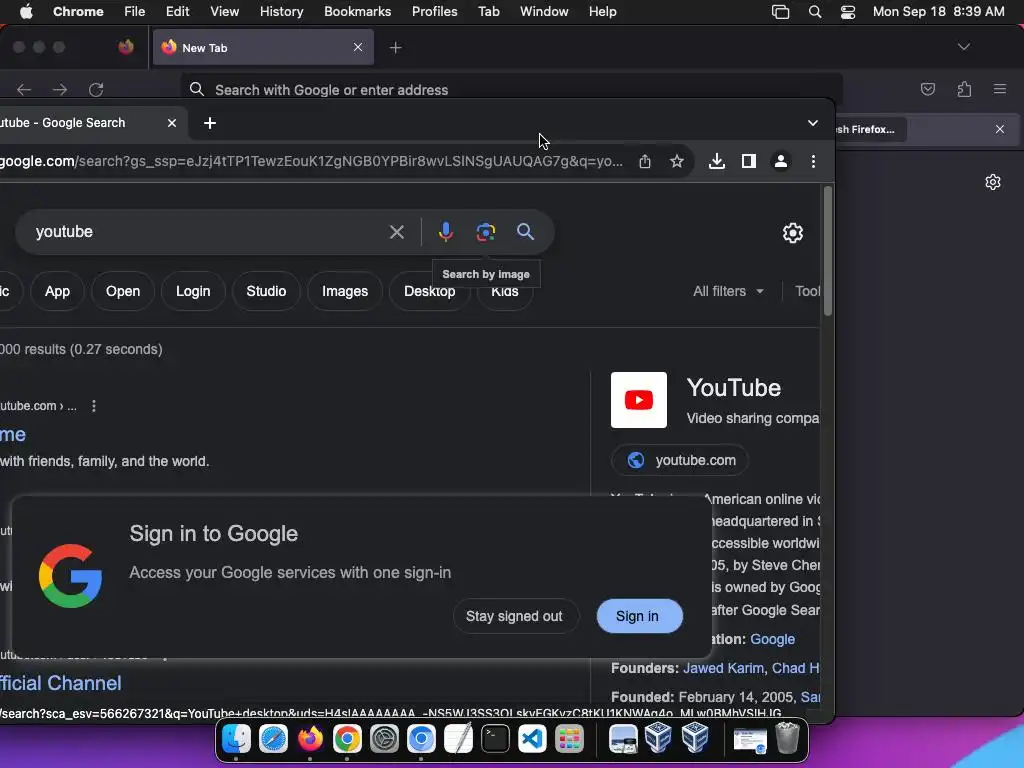The width and height of the screenshot is (1024, 768).
Task: Click the Sign in button
Action: pos(638,616)
